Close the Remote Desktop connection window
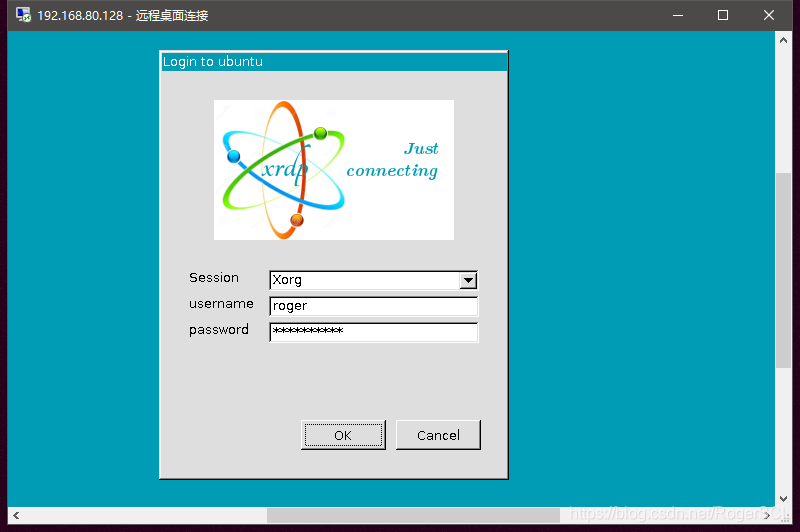 (x=769, y=15)
